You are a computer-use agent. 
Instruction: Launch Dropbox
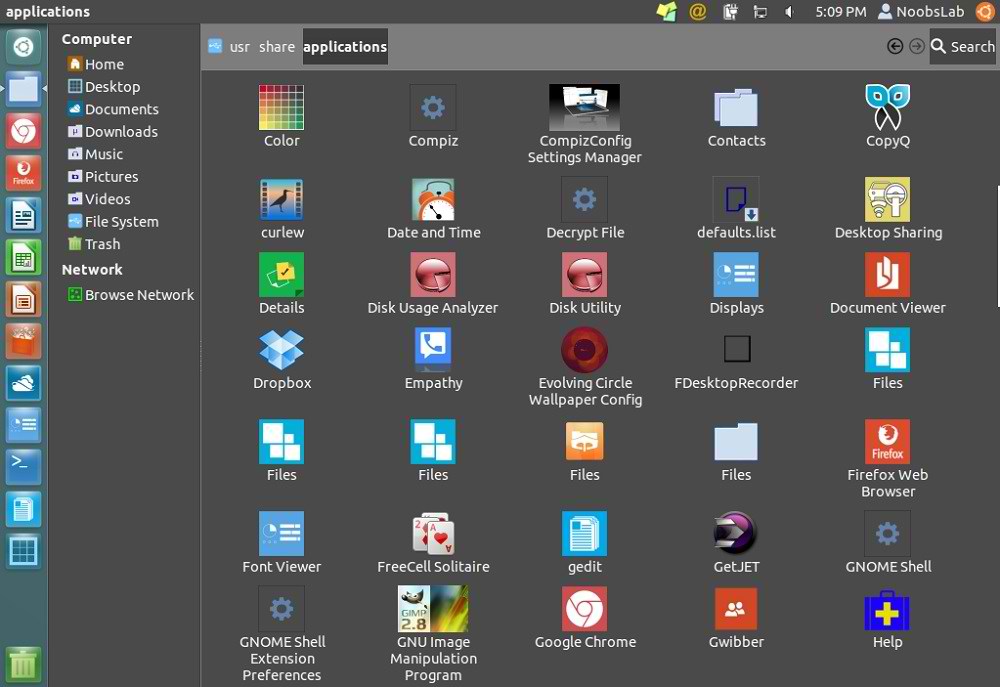pyautogui.click(x=281, y=350)
